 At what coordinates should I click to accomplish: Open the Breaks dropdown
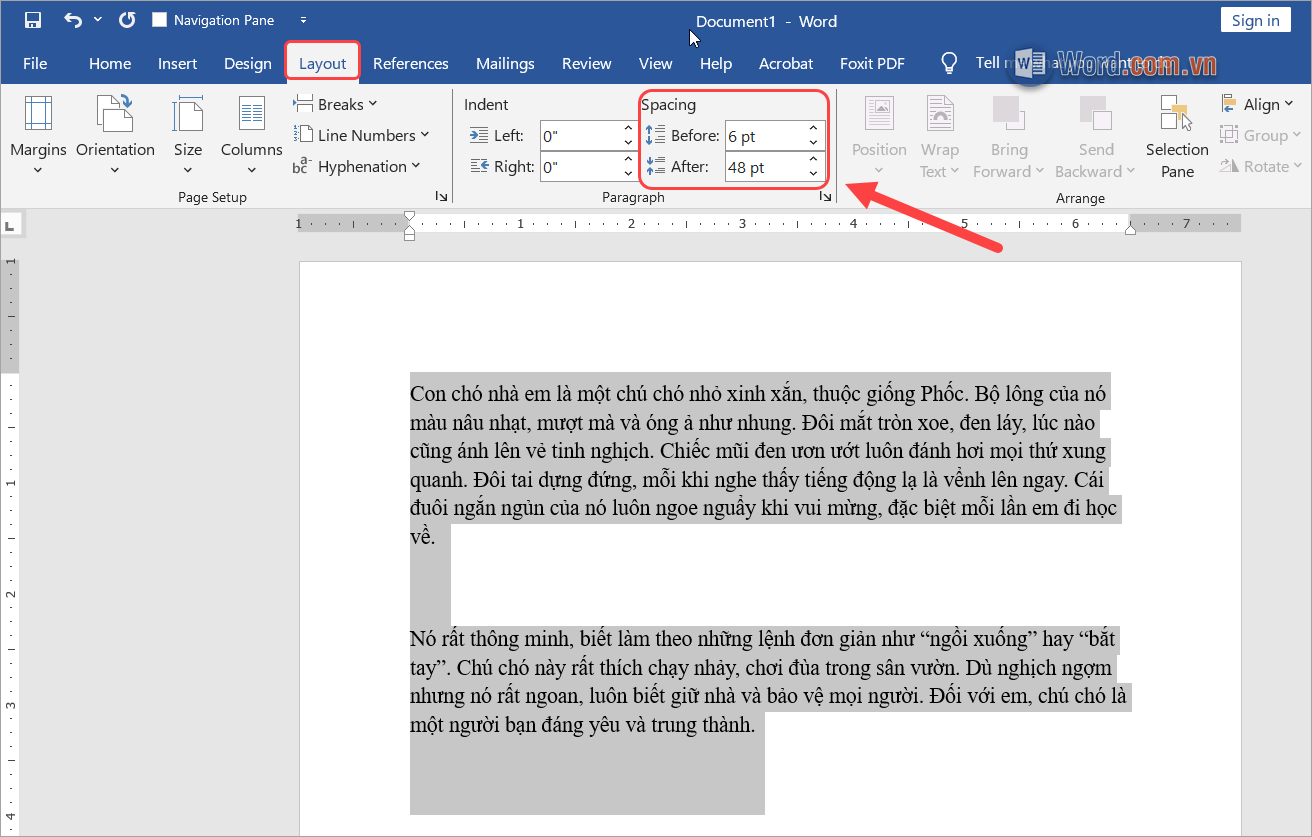[336, 103]
